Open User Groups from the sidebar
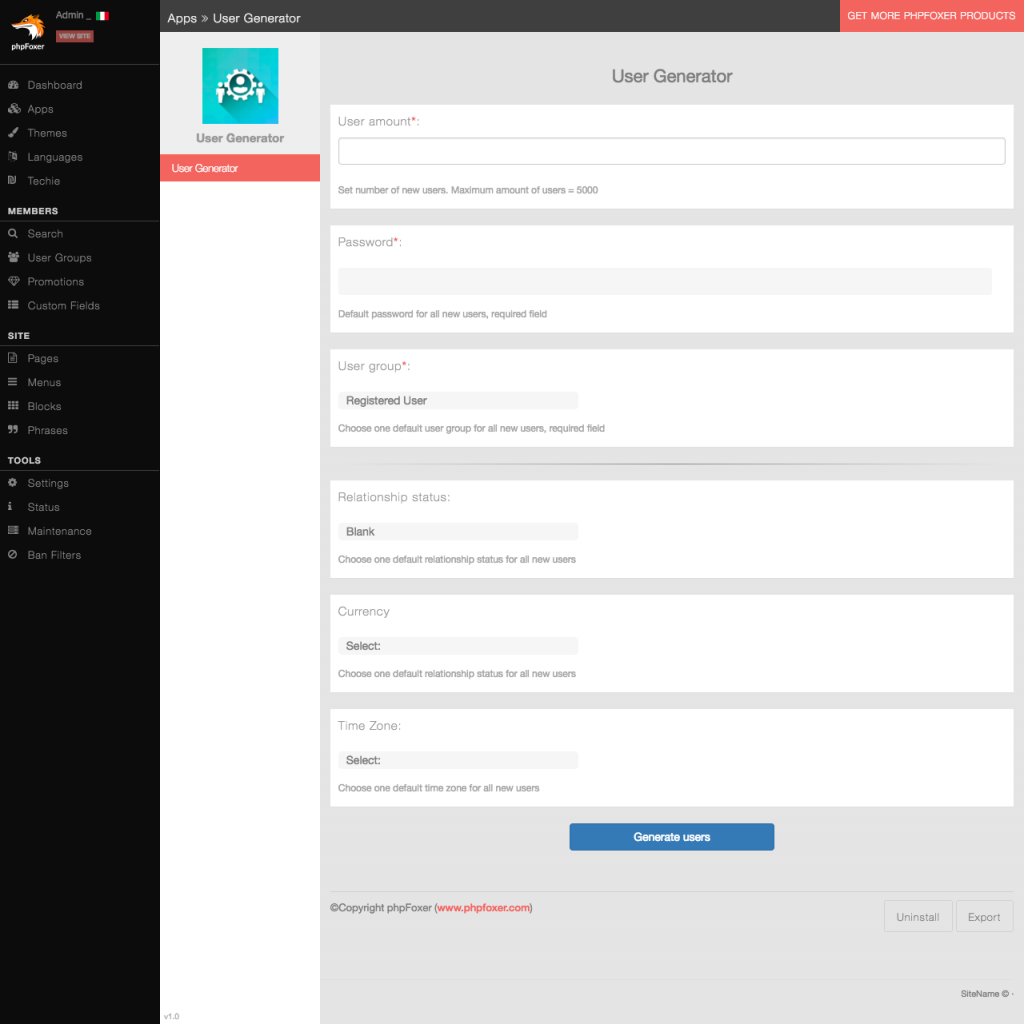Image resolution: width=1024 pixels, height=1024 pixels. 12,257
